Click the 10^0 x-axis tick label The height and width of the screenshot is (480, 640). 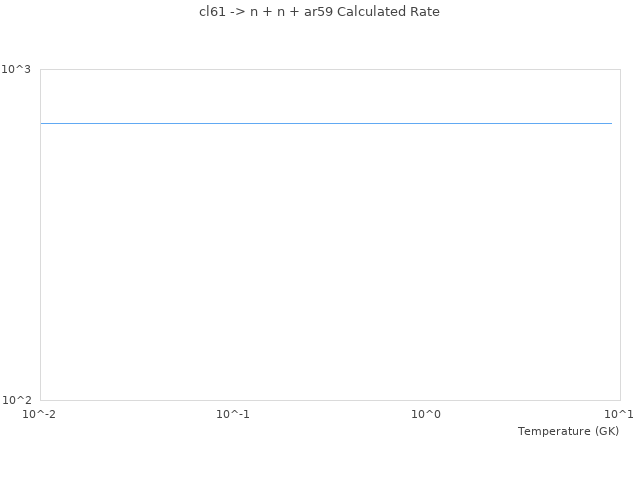click(427, 414)
